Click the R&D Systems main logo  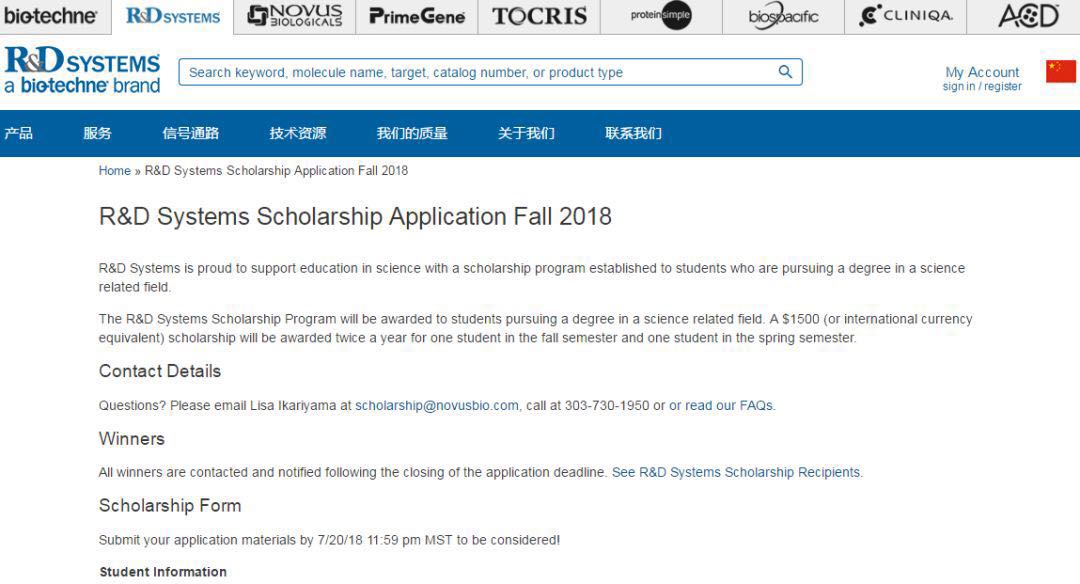pos(82,71)
